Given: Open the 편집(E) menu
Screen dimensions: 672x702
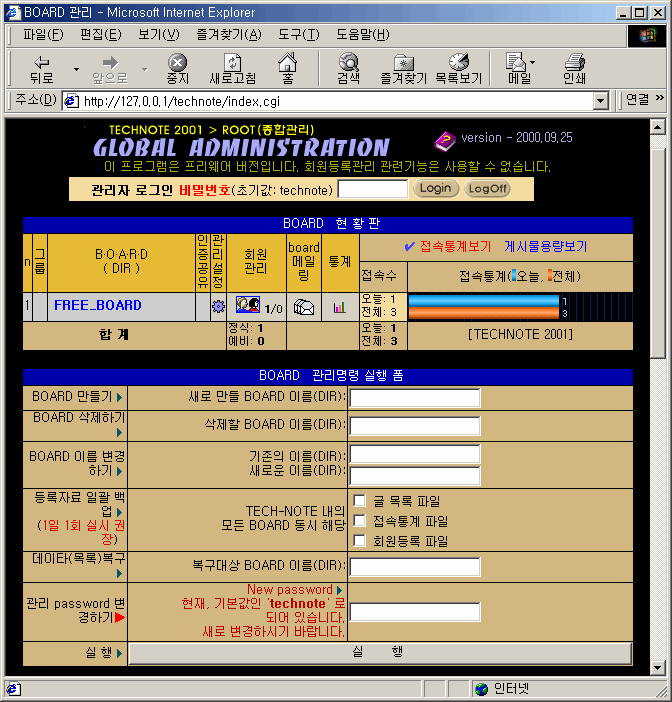Looking at the screenshot, I should click(101, 34).
